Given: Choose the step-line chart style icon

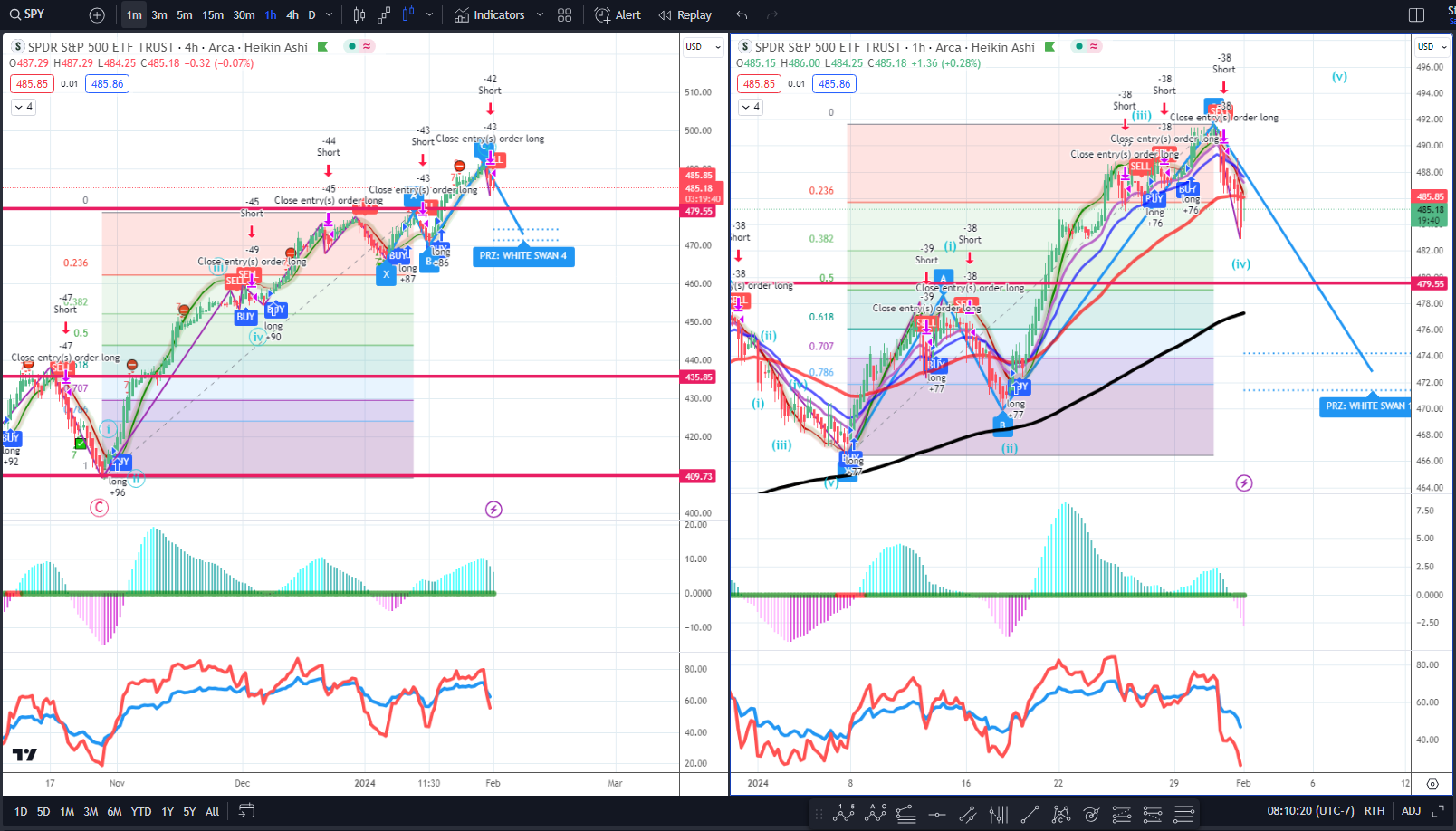Looking at the screenshot, I should (384, 15).
